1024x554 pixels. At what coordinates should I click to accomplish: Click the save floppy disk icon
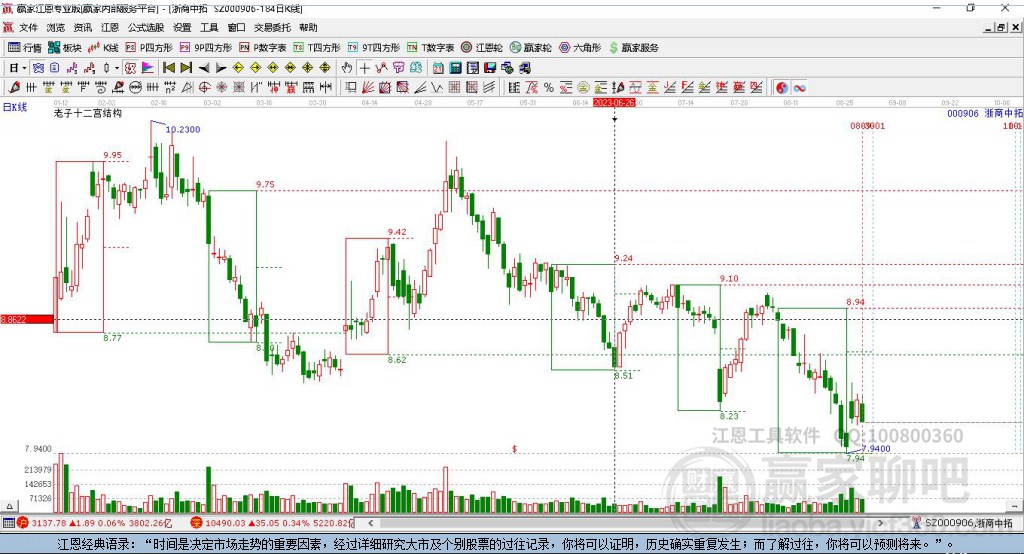(x=490, y=68)
